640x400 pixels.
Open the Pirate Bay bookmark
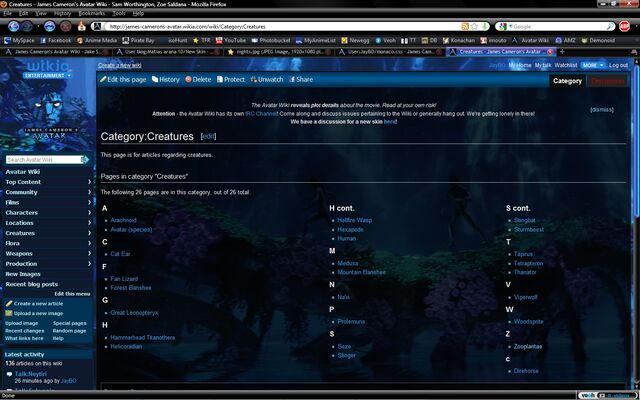[138, 40]
